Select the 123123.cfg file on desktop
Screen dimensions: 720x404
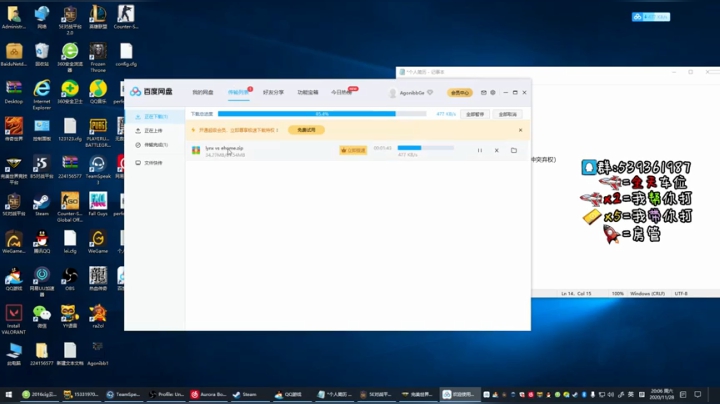[x=70, y=129]
